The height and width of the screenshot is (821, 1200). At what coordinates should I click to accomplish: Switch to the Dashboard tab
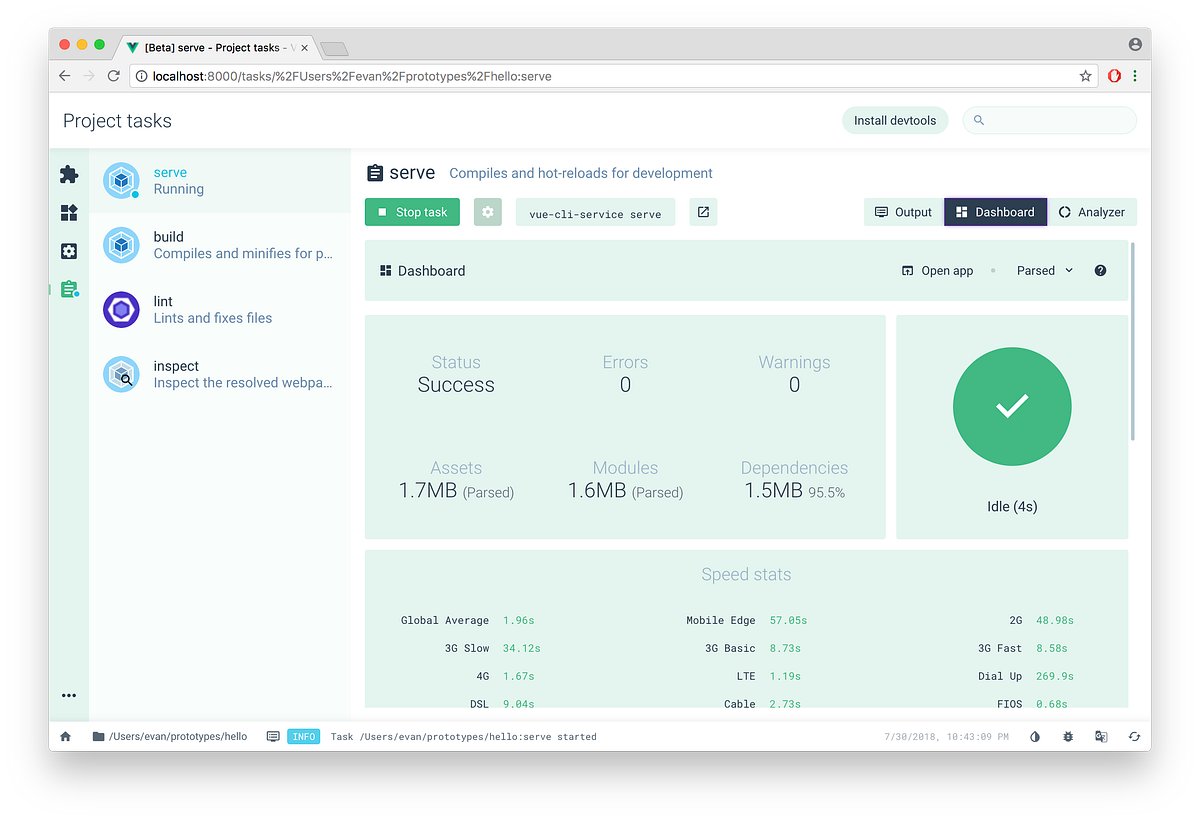click(995, 212)
